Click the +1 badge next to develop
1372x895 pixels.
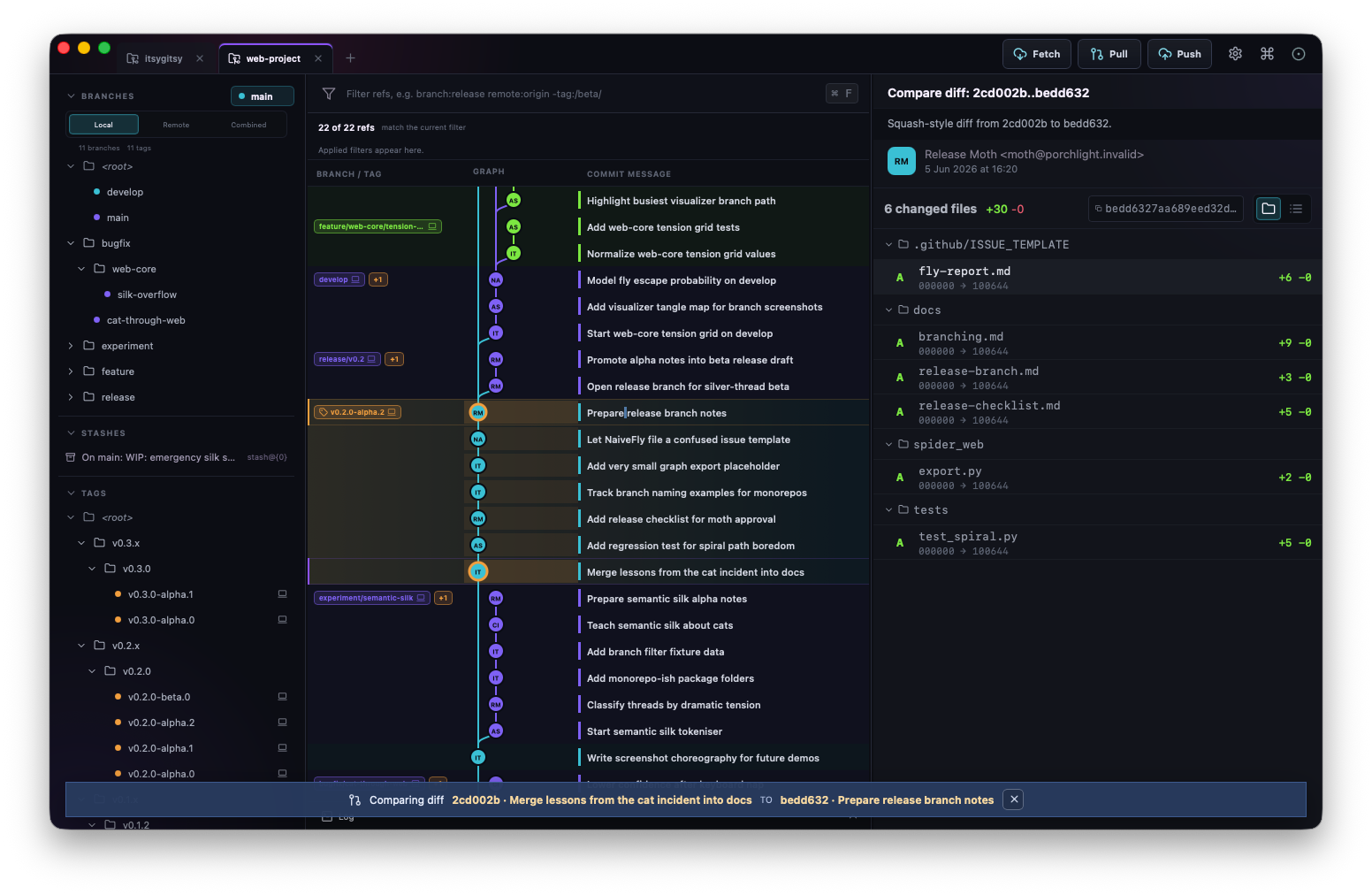(x=378, y=279)
